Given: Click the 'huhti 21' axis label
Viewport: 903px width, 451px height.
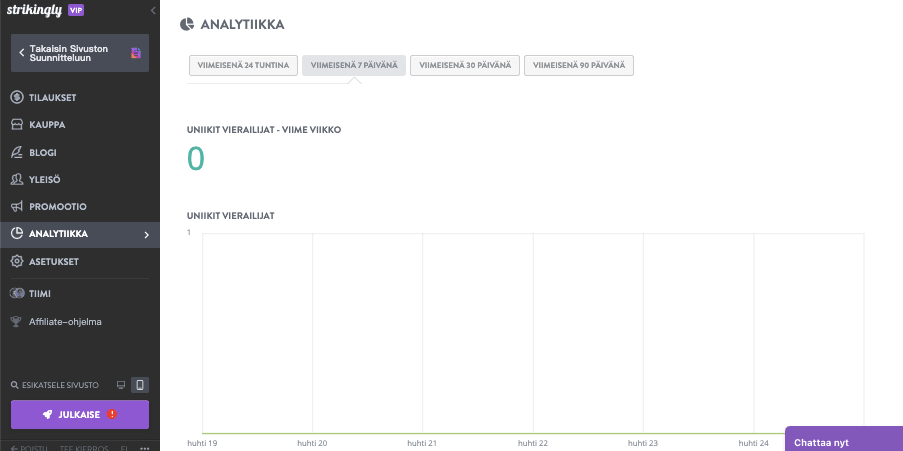Looking at the screenshot, I should (x=422, y=444).
